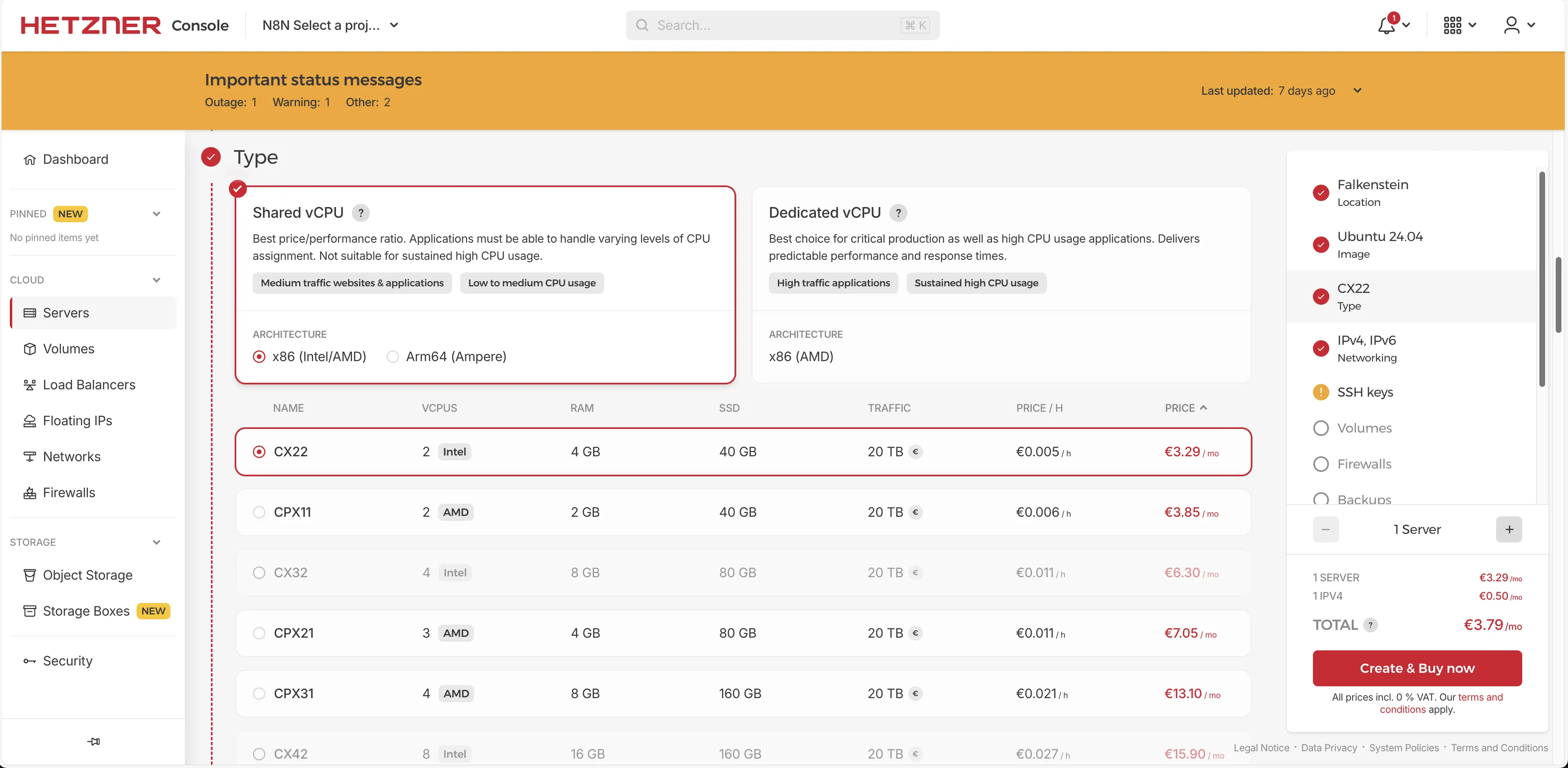Expand the important status messages banner
This screenshot has height=768, width=1568.
(x=1357, y=91)
